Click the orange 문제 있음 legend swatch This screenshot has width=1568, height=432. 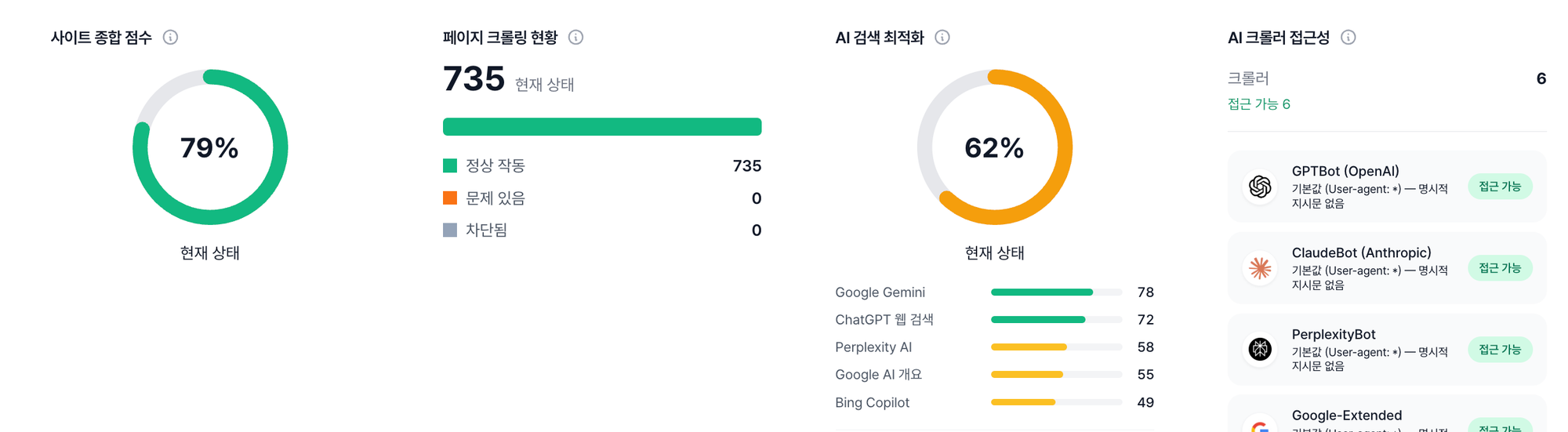[x=450, y=198]
